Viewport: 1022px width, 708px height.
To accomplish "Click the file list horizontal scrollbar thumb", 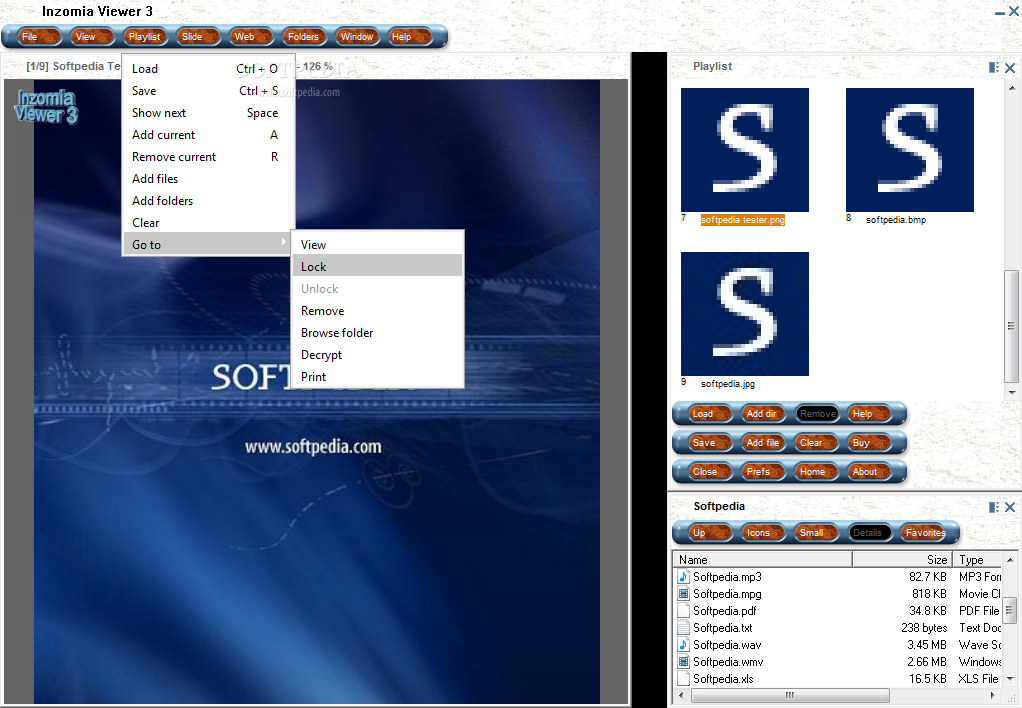I will click(790, 695).
